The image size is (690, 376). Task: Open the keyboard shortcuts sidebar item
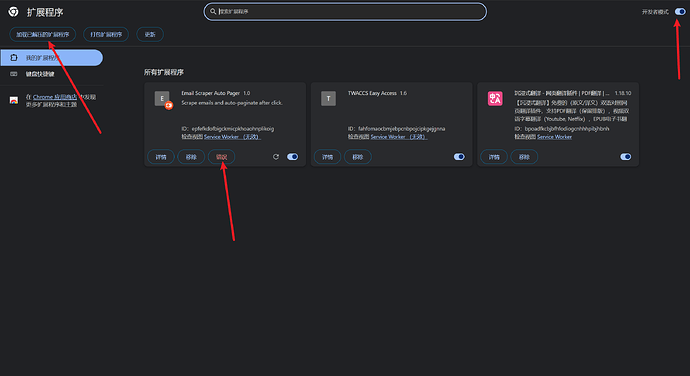(x=51, y=74)
